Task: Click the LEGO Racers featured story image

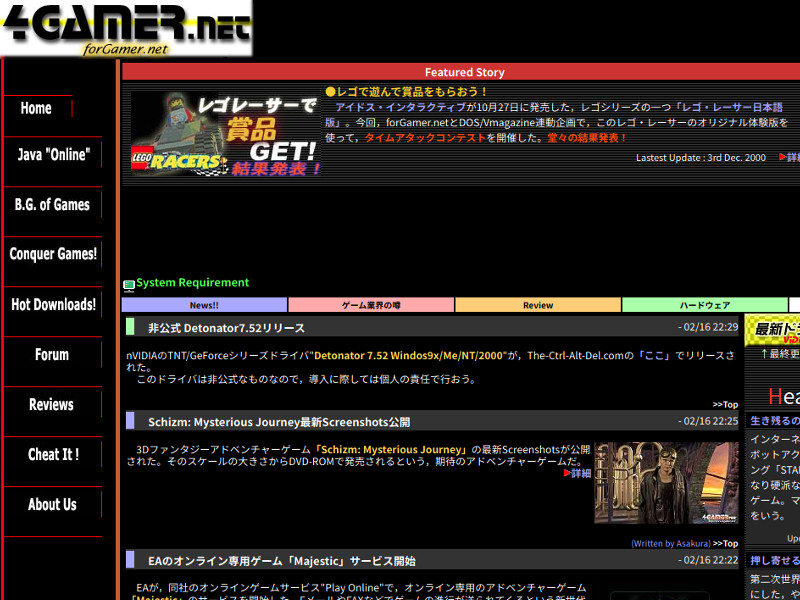Action: [225, 134]
